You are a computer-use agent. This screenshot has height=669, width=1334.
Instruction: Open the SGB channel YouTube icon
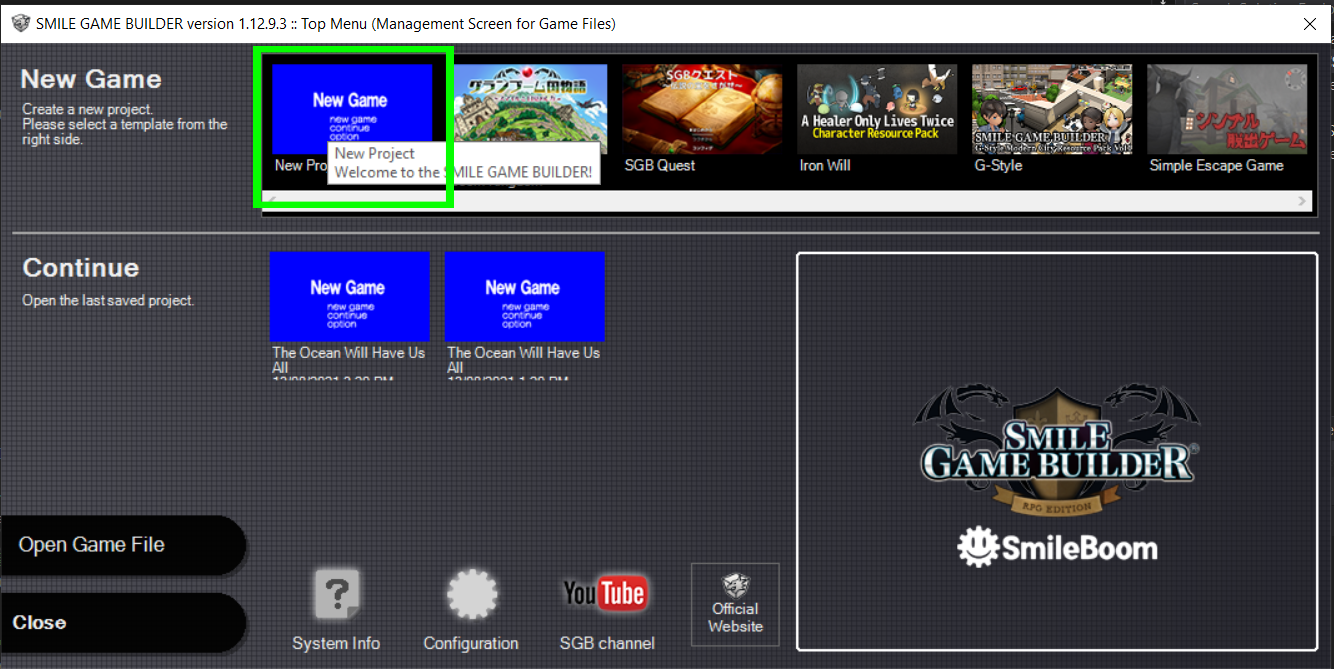pos(606,595)
